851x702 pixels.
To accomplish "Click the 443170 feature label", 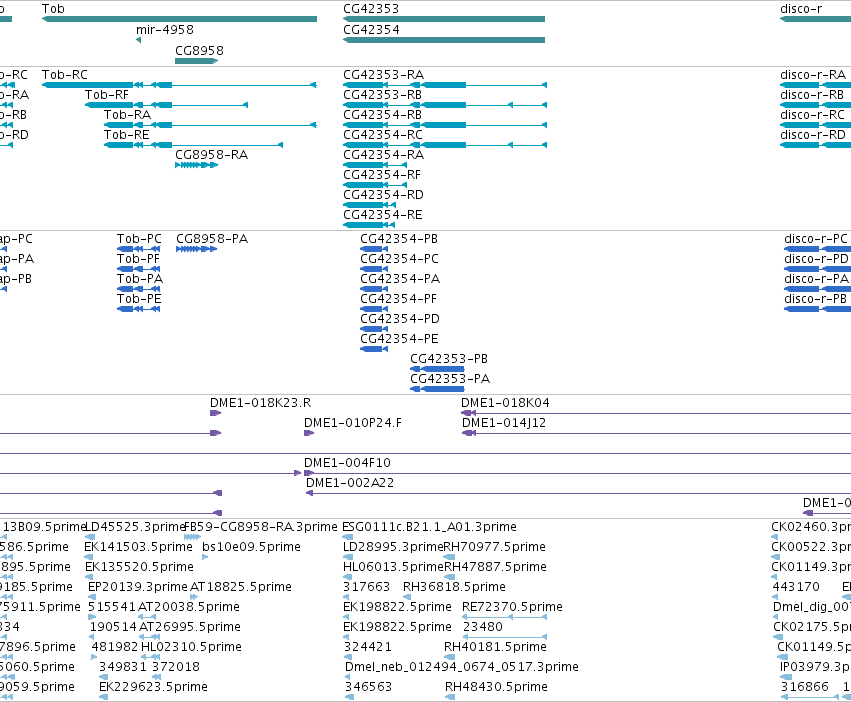I will click(796, 587).
